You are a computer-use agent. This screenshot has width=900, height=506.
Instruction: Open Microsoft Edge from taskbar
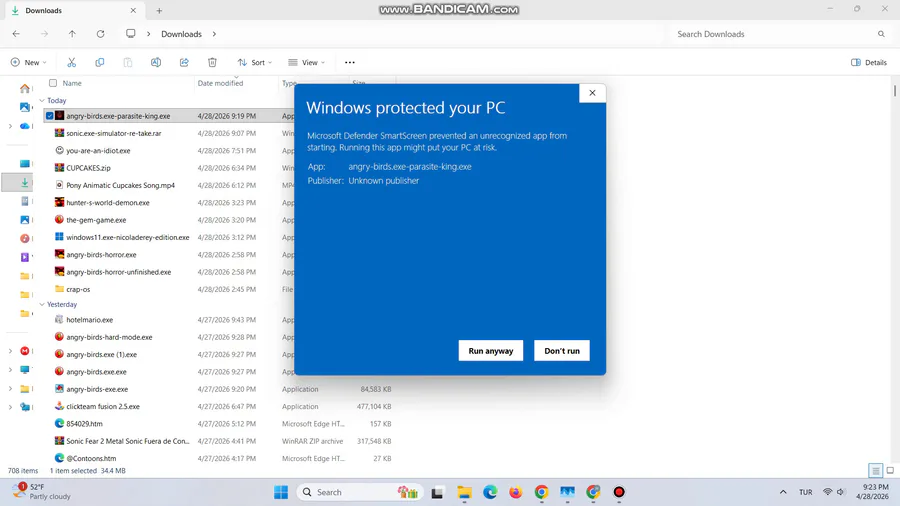(490, 492)
